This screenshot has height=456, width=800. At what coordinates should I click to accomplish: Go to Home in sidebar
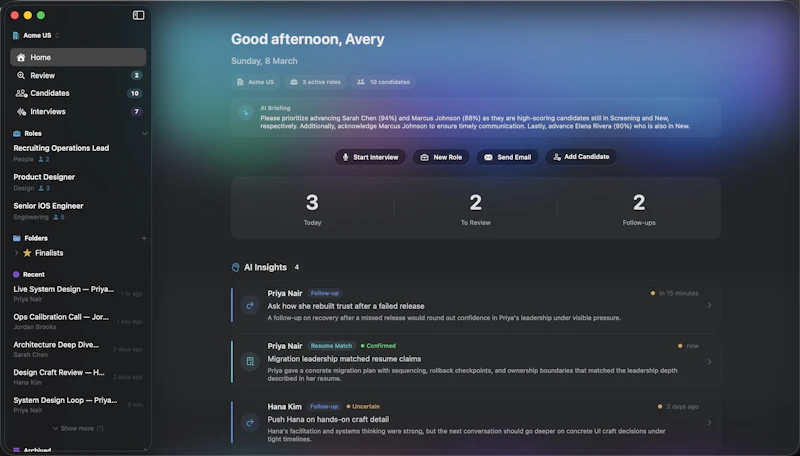[x=78, y=57]
